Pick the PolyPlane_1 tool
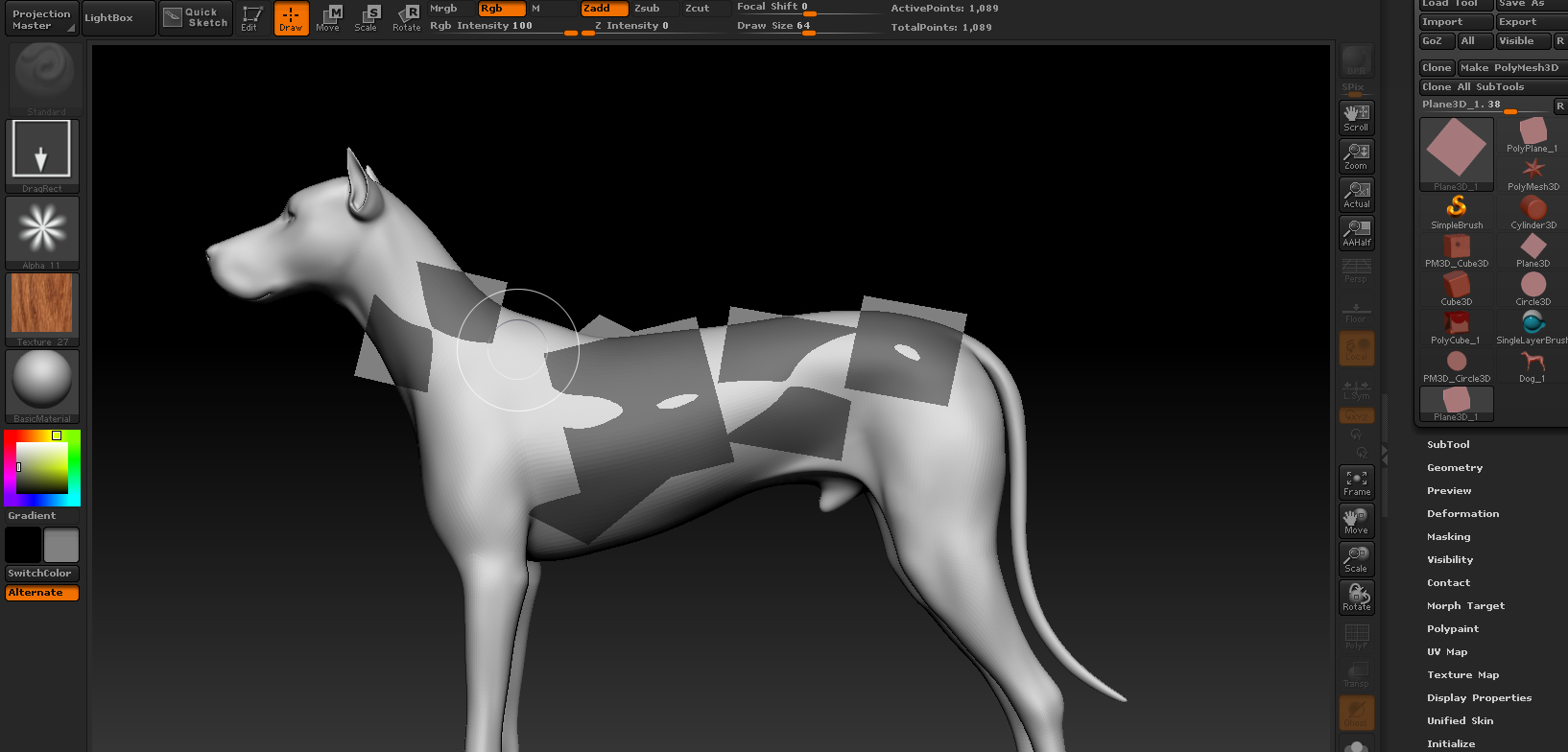This screenshot has height=752, width=1568. coord(1532,135)
